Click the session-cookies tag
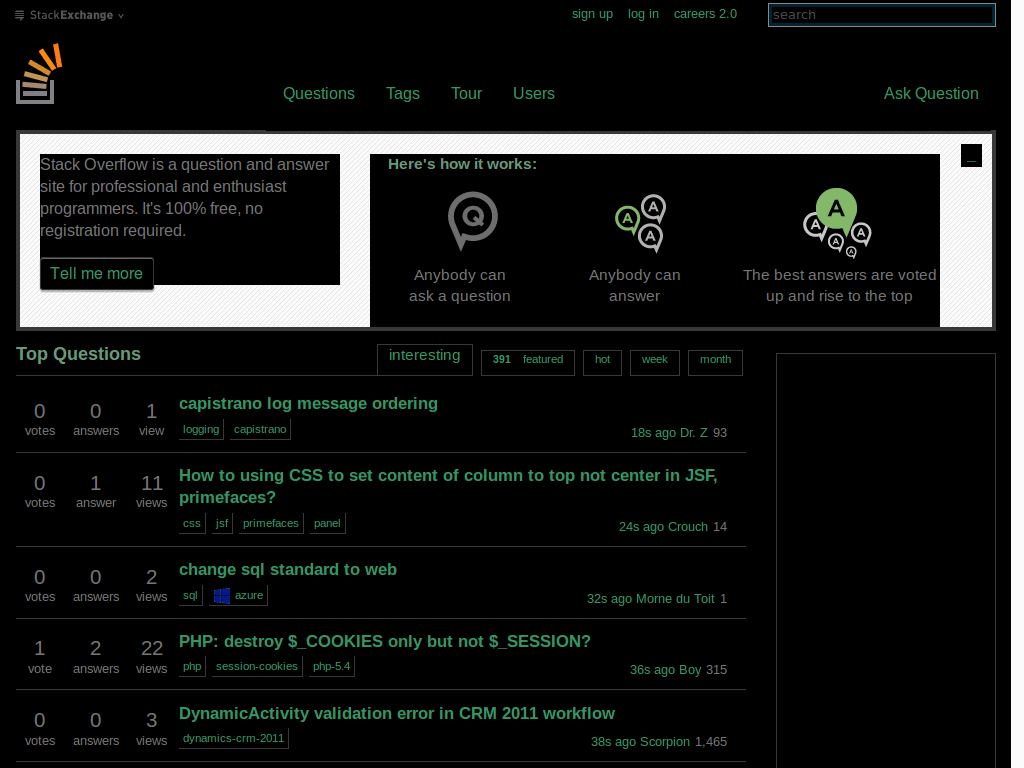Image resolution: width=1024 pixels, height=768 pixels. 257,667
